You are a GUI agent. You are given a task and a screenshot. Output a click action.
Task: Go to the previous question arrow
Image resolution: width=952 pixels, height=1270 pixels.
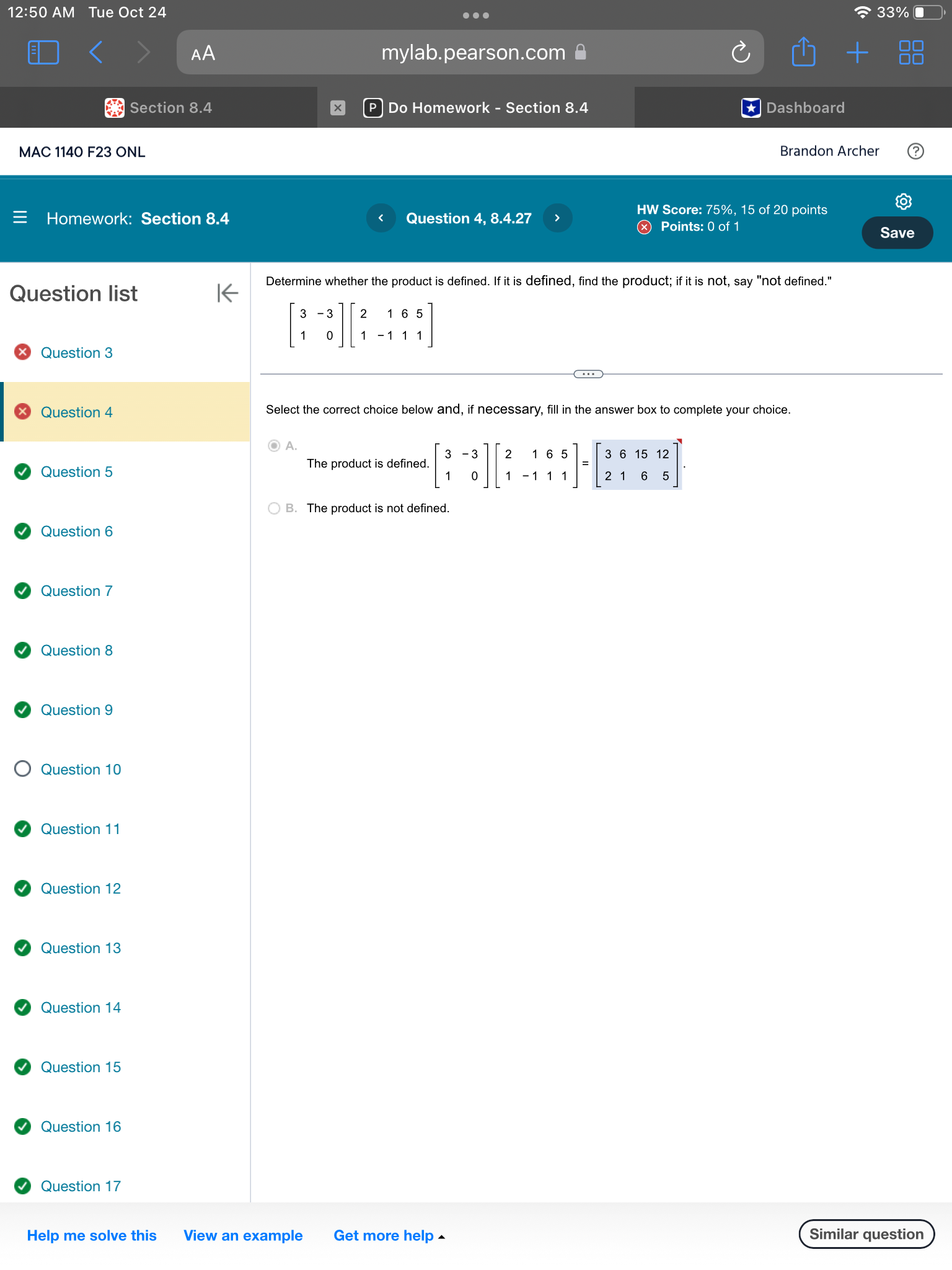coord(381,218)
